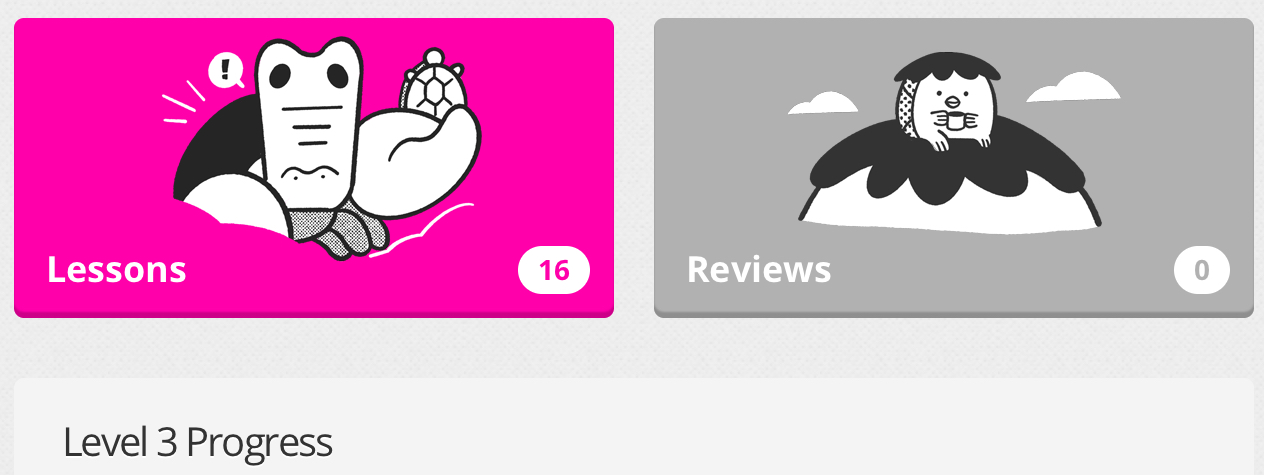This screenshot has height=475, width=1264.
Task: Click the Level 3 Progress panel background
Action: tap(634, 427)
